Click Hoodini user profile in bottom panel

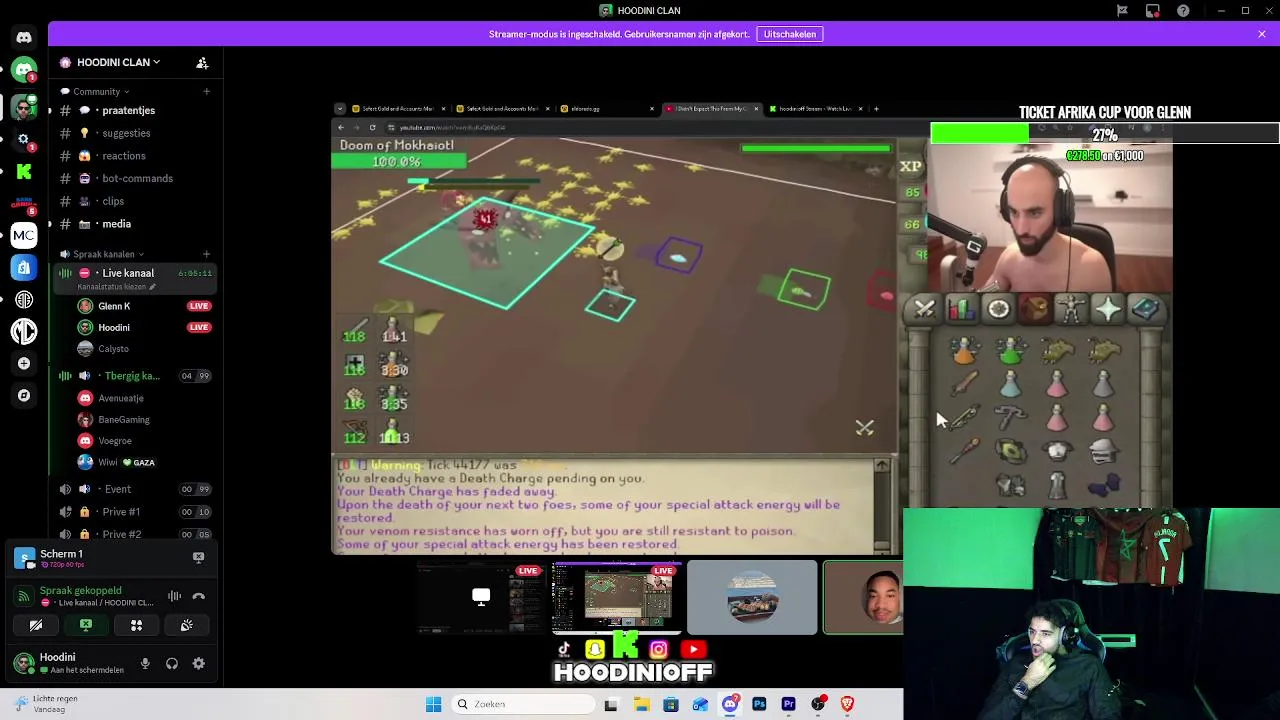point(70,663)
